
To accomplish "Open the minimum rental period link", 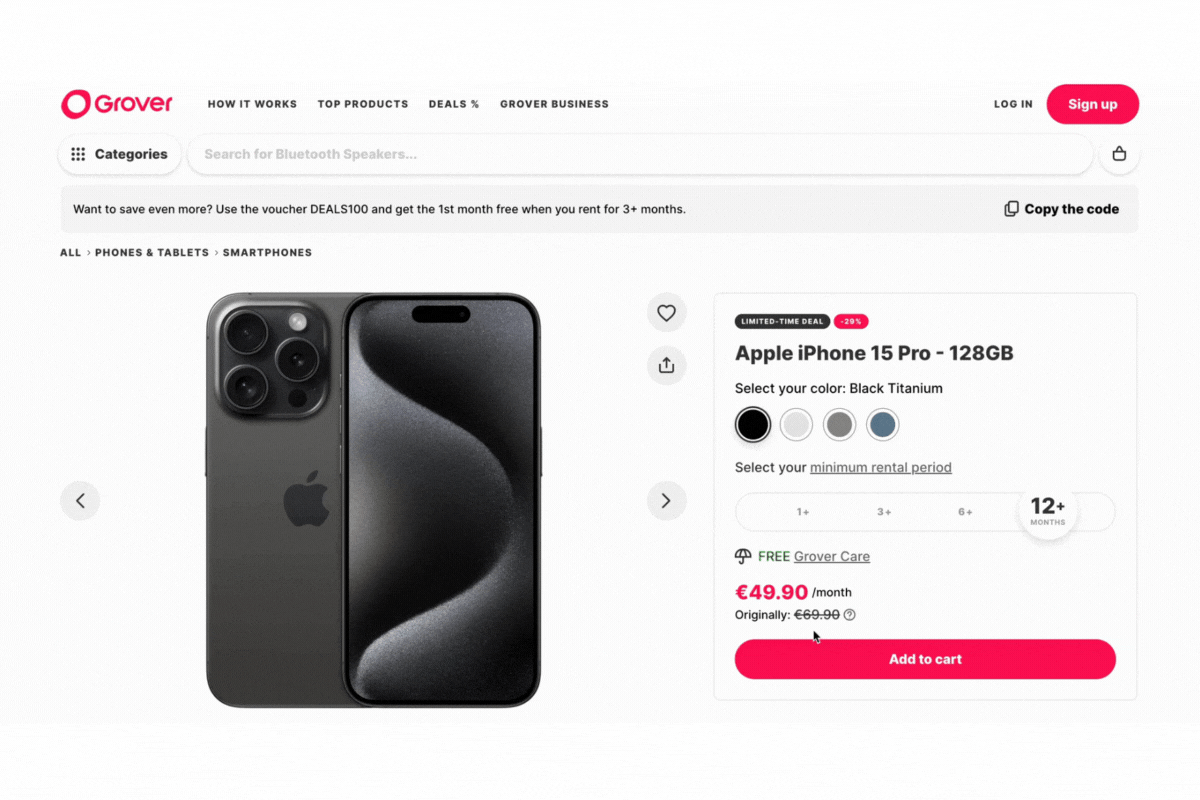I will (881, 467).
